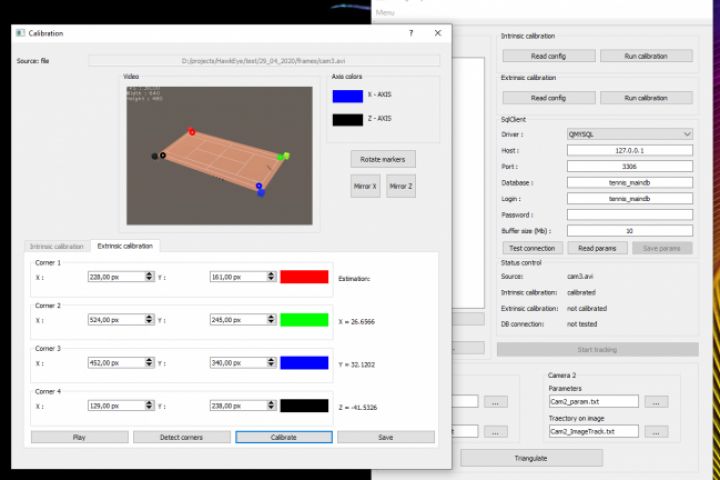Image resolution: width=720 pixels, height=480 pixels.
Task: Click the Corner 4 Y value field
Action: [x=238, y=406]
